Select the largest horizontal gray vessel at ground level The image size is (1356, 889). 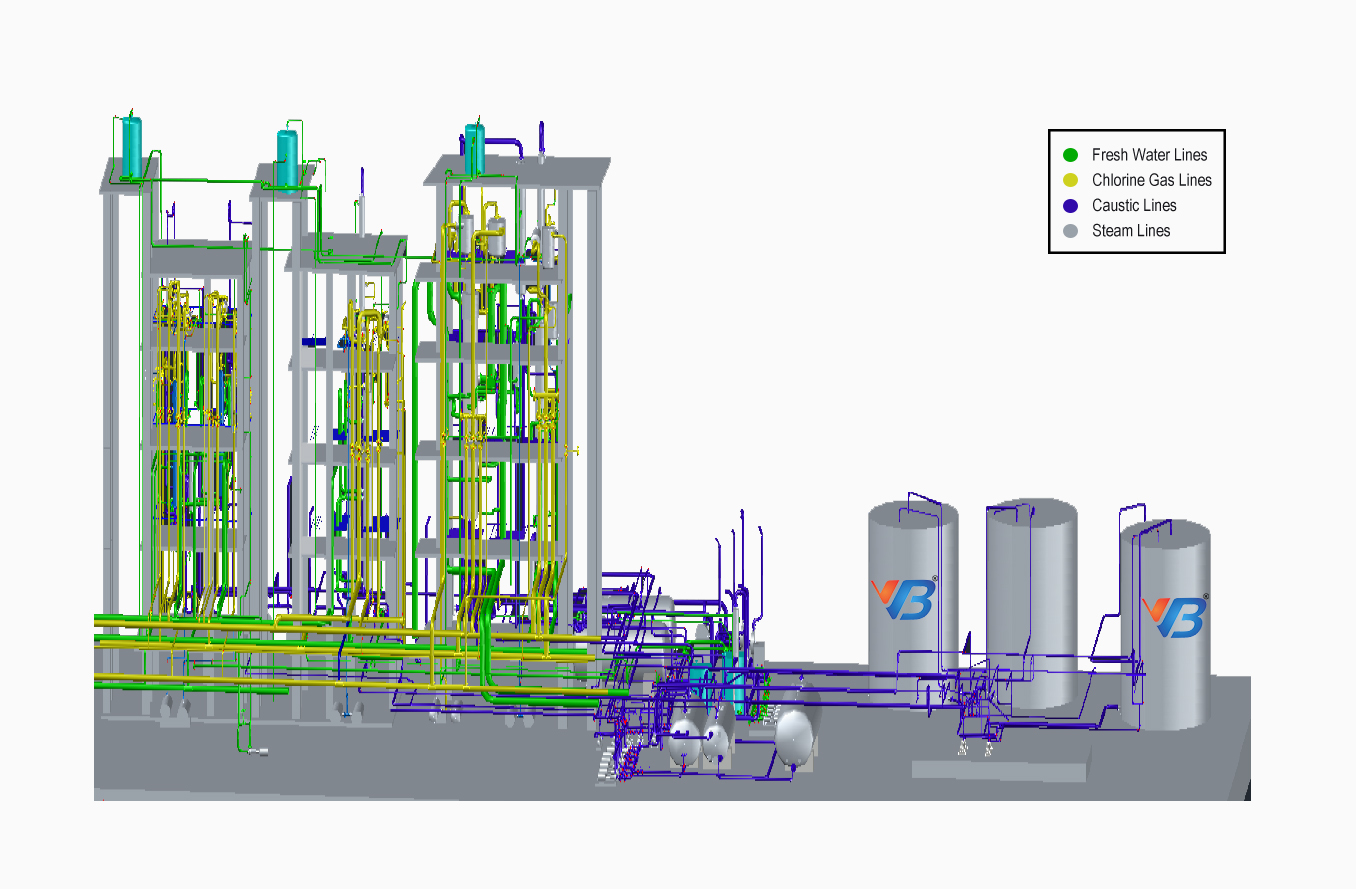tap(797, 737)
